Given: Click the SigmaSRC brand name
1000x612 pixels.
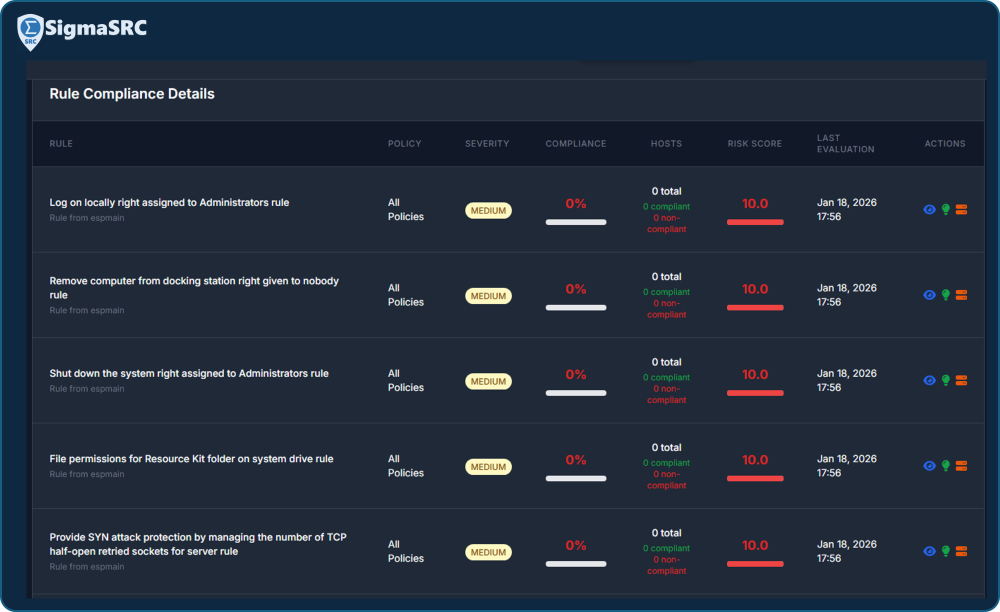Looking at the screenshot, I should (96, 28).
